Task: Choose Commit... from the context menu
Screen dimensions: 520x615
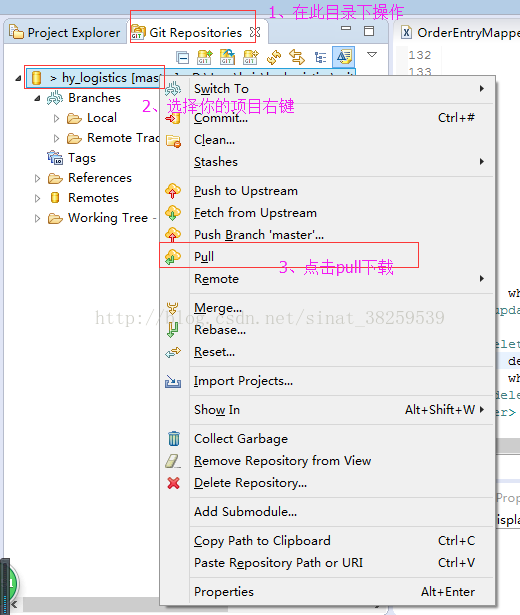Action: pyautogui.click(x=327, y=118)
